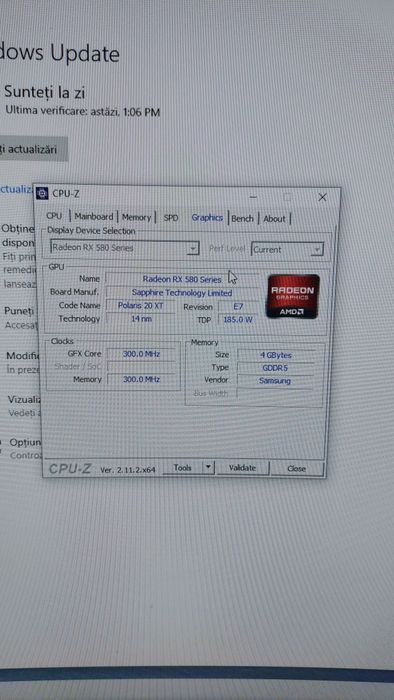Click the Tools button
The image size is (394, 700).
(x=182, y=467)
